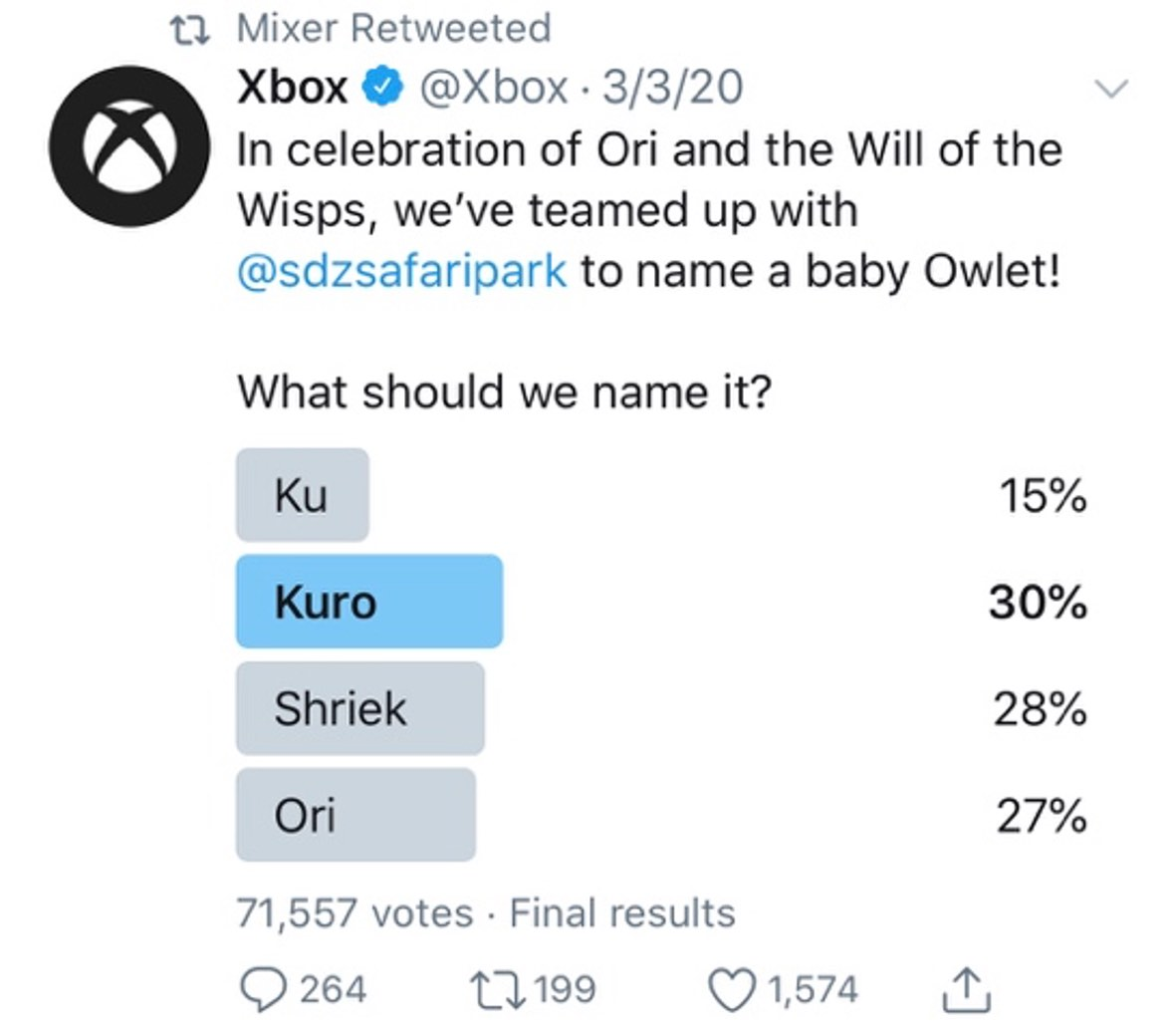
Task: Open the @sdzsafaripark mention link
Action: coord(402,271)
